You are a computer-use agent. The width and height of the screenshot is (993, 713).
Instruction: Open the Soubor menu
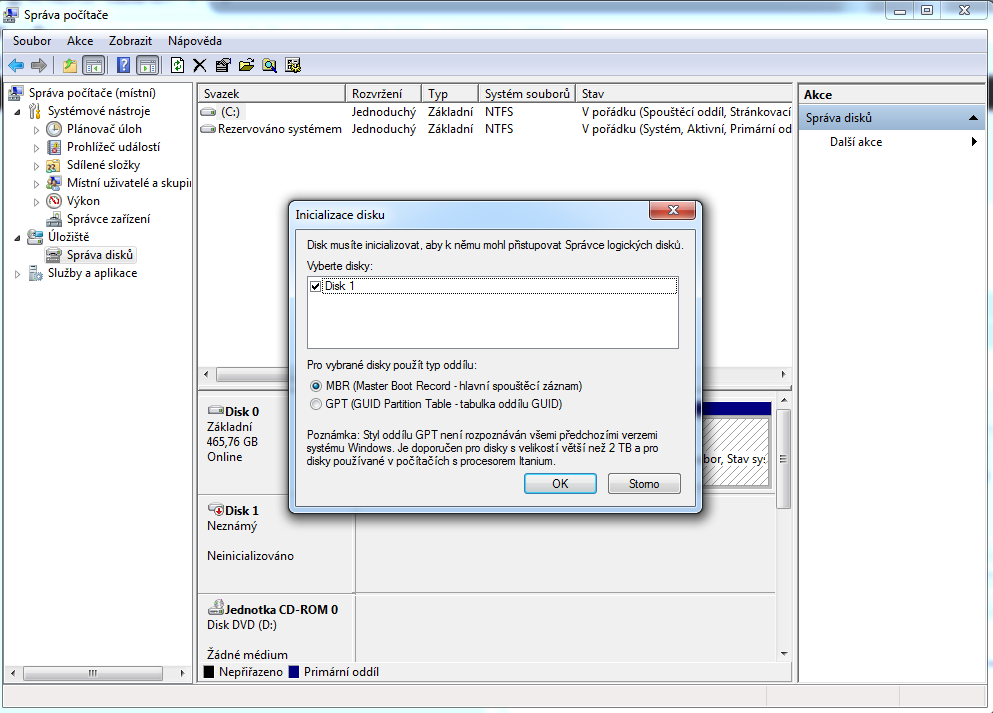32,41
